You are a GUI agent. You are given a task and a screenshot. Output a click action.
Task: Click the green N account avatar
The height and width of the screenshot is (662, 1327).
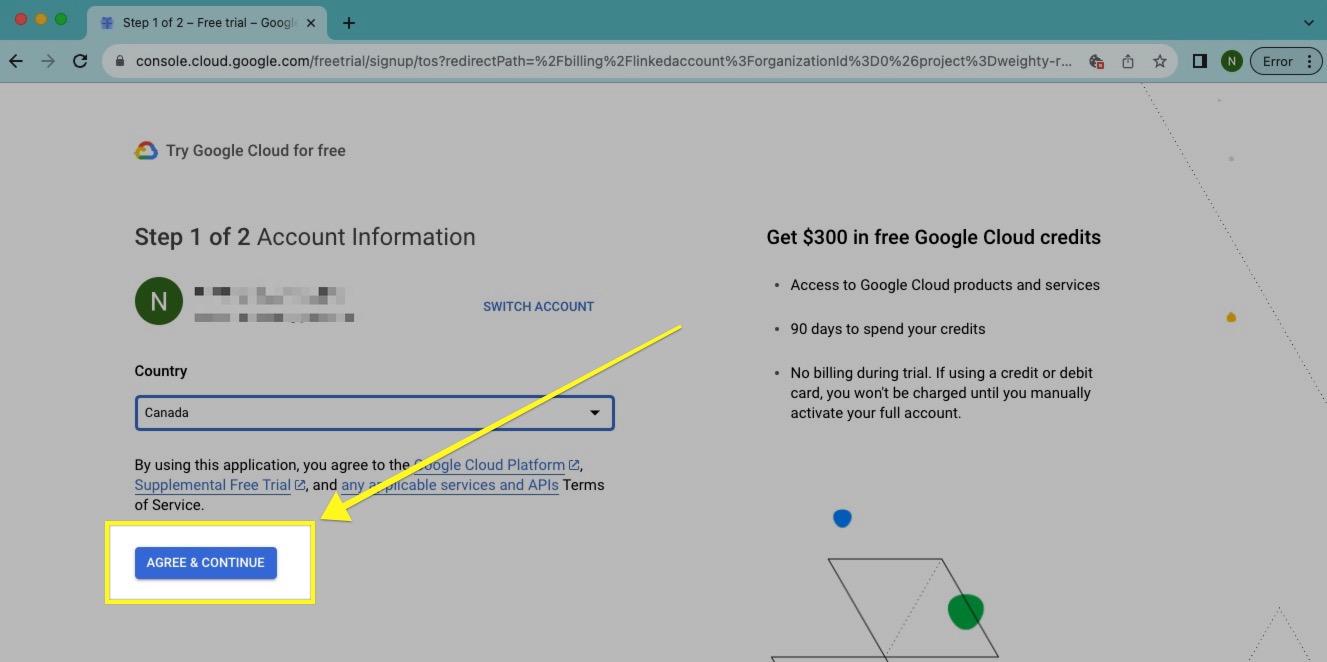pos(158,301)
